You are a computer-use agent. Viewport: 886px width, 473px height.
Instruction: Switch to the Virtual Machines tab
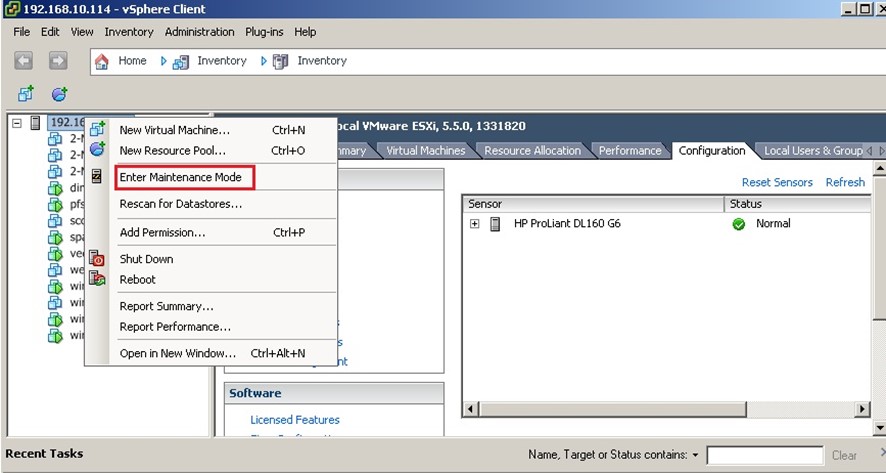[425, 151]
